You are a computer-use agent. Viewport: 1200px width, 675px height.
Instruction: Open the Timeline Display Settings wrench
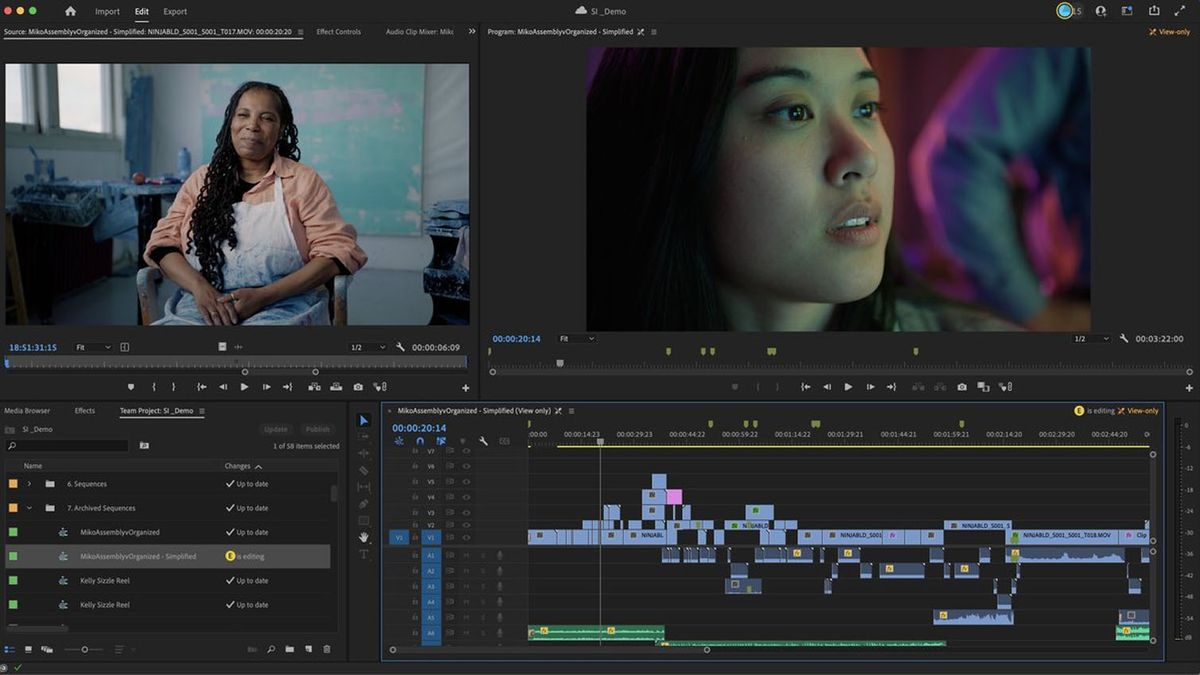point(483,441)
